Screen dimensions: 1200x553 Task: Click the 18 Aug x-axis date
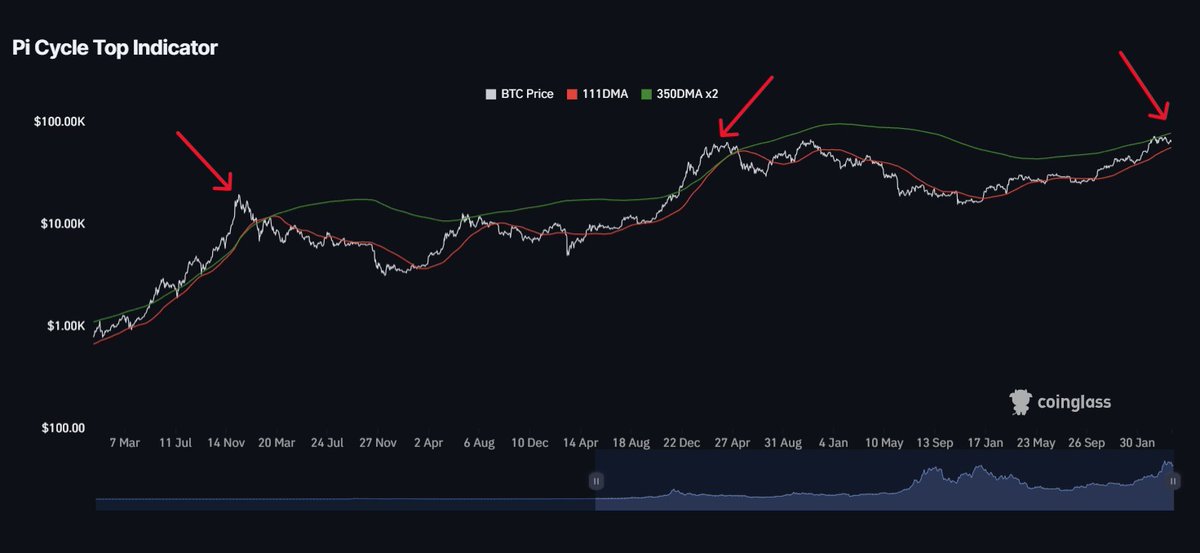631,442
